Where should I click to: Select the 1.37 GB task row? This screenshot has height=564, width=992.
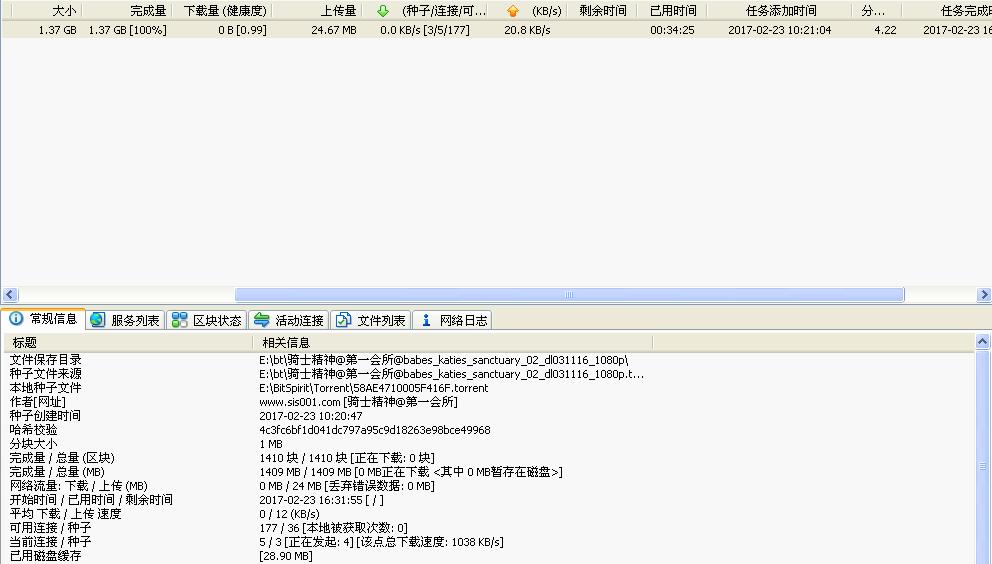coord(400,30)
